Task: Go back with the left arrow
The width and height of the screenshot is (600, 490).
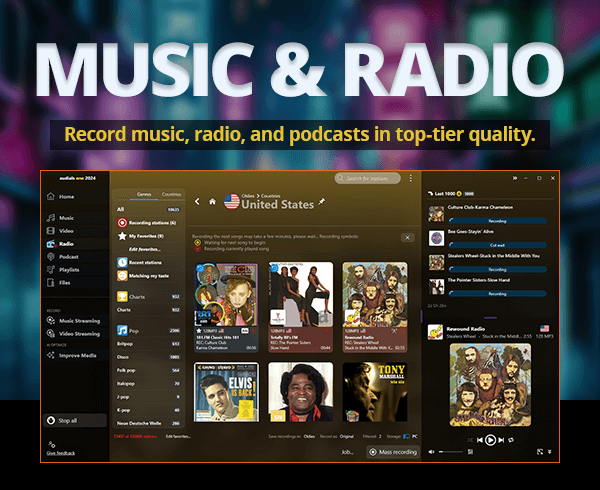Action: click(x=197, y=202)
